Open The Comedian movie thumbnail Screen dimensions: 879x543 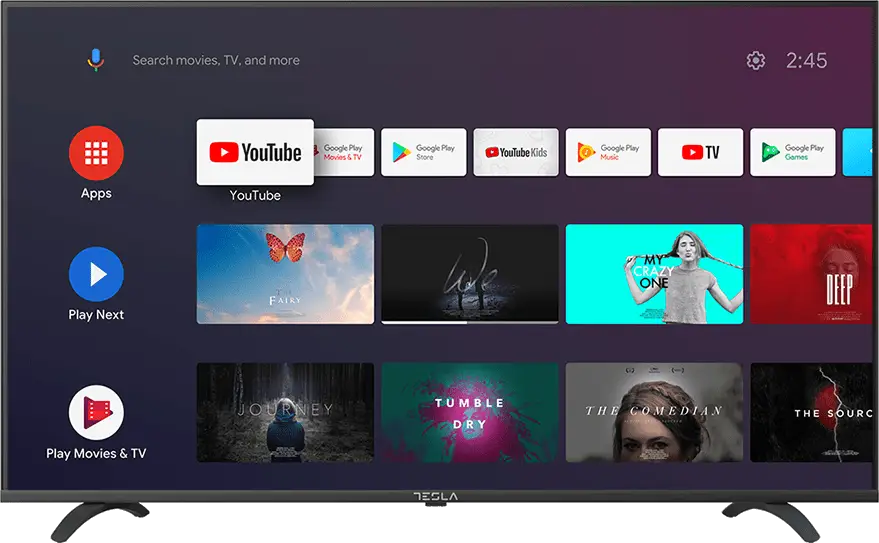tap(654, 412)
